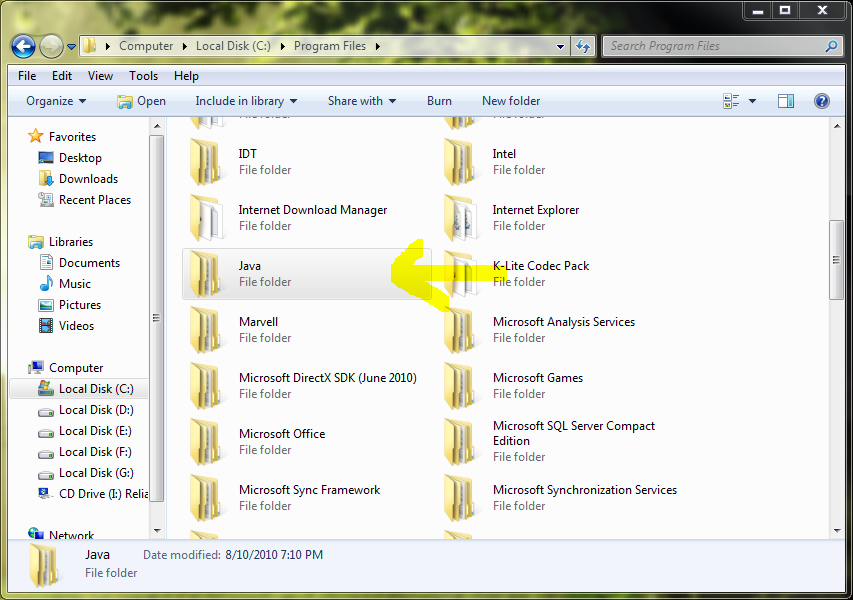Screen dimensions: 853x600
Task: Click Program Files in address breadcrumb
Action: point(330,46)
